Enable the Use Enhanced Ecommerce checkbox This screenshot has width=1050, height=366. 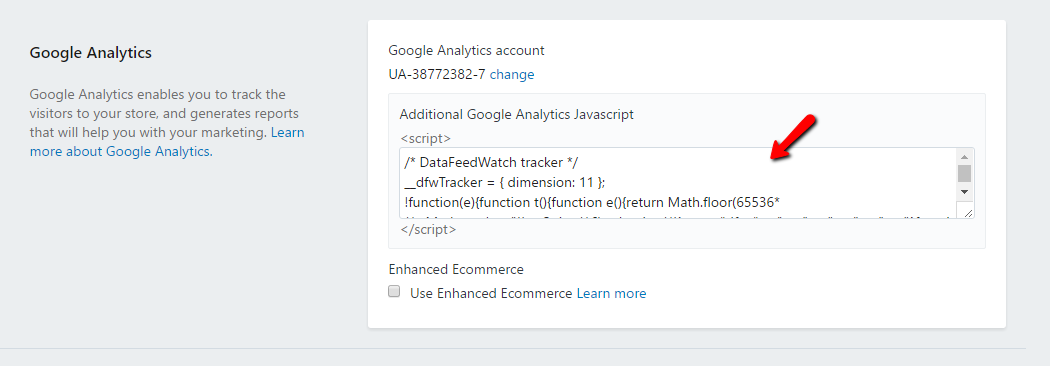pyautogui.click(x=394, y=292)
